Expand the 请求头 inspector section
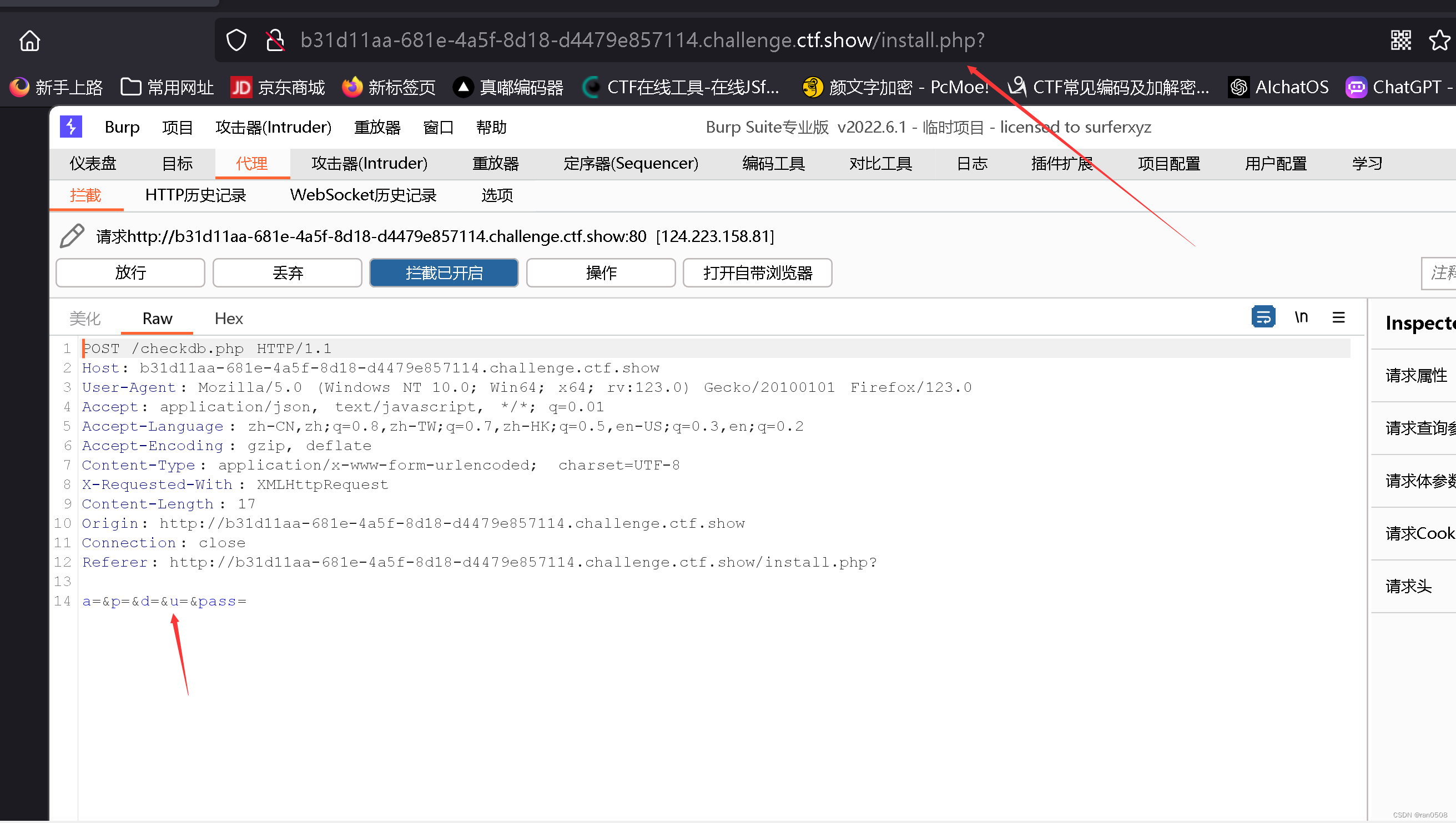1456x823 pixels. [x=1408, y=586]
